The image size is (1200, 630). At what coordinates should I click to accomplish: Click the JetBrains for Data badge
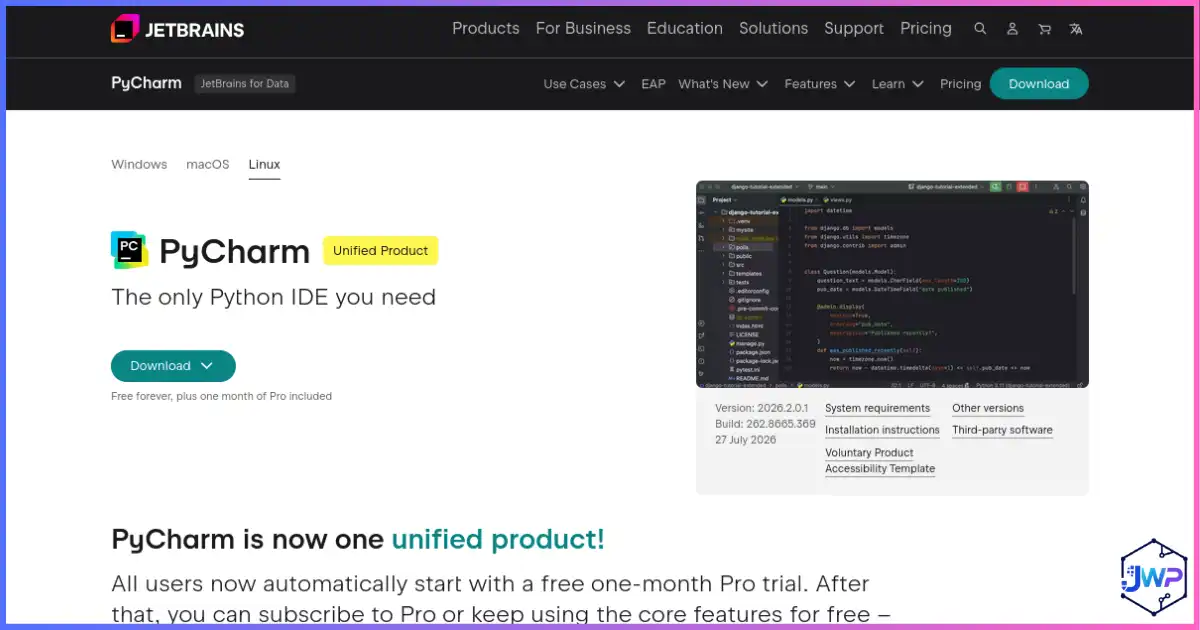click(245, 84)
